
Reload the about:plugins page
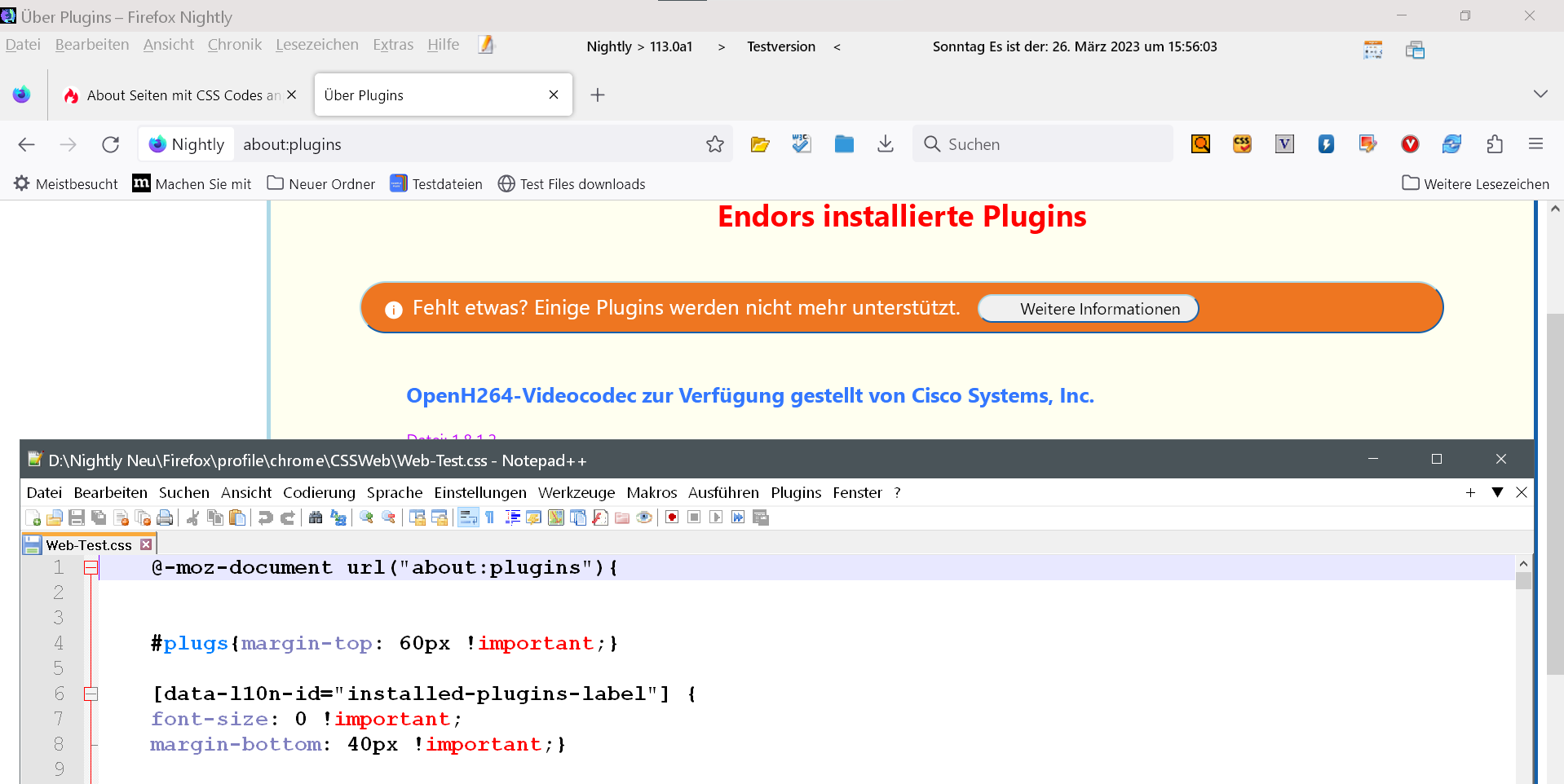pos(111,144)
